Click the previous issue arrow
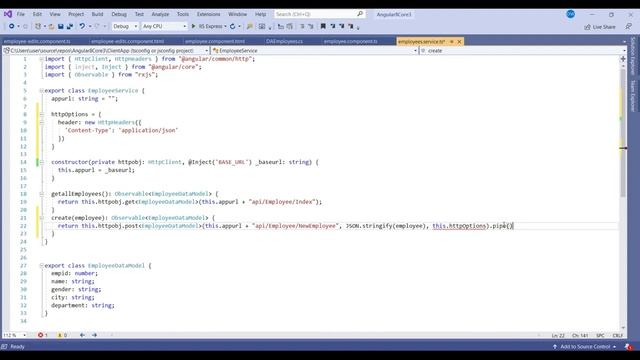 pyautogui.click(x=82, y=335)
